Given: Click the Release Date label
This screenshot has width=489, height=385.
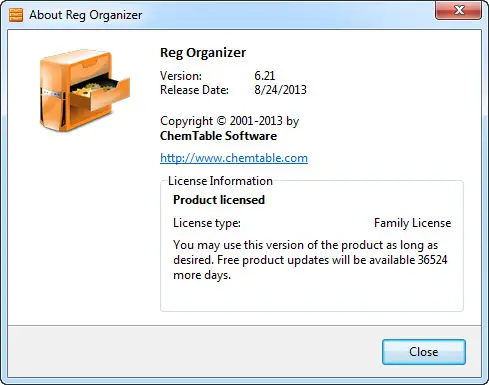Looking at the screenshot, I should [194, 90].
